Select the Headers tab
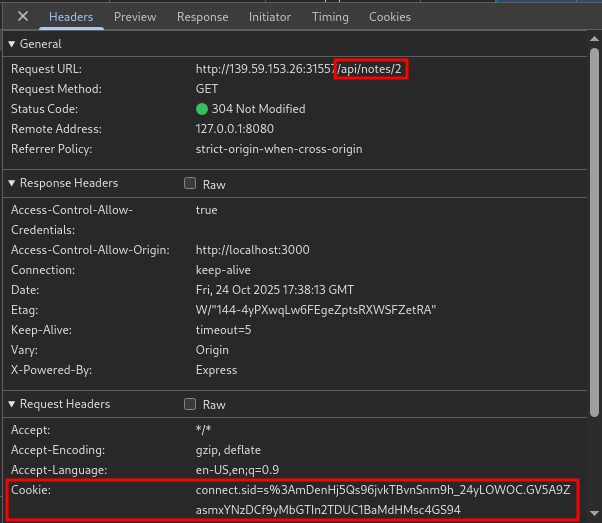 (x=71, y=17)
